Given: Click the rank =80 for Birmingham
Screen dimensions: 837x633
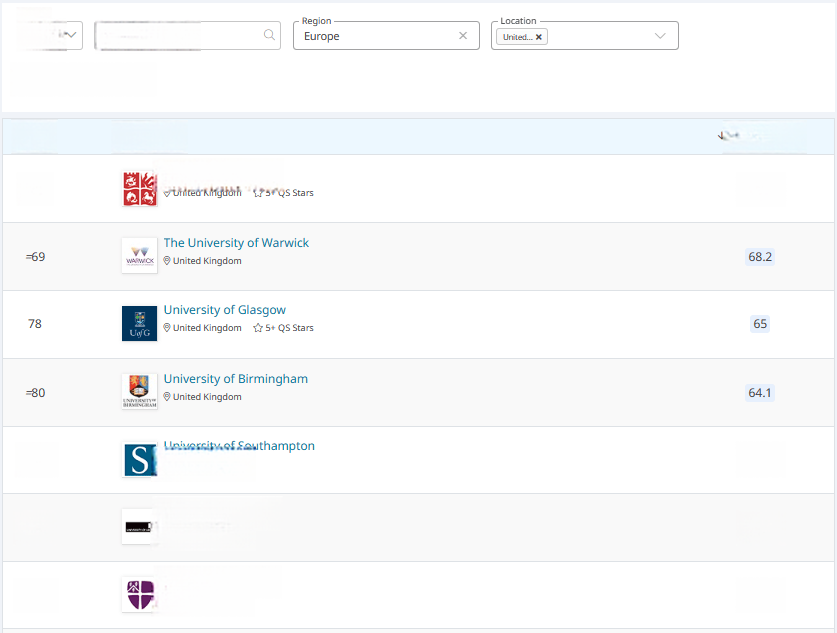Looking at the screenshot, I should point(35,393).
